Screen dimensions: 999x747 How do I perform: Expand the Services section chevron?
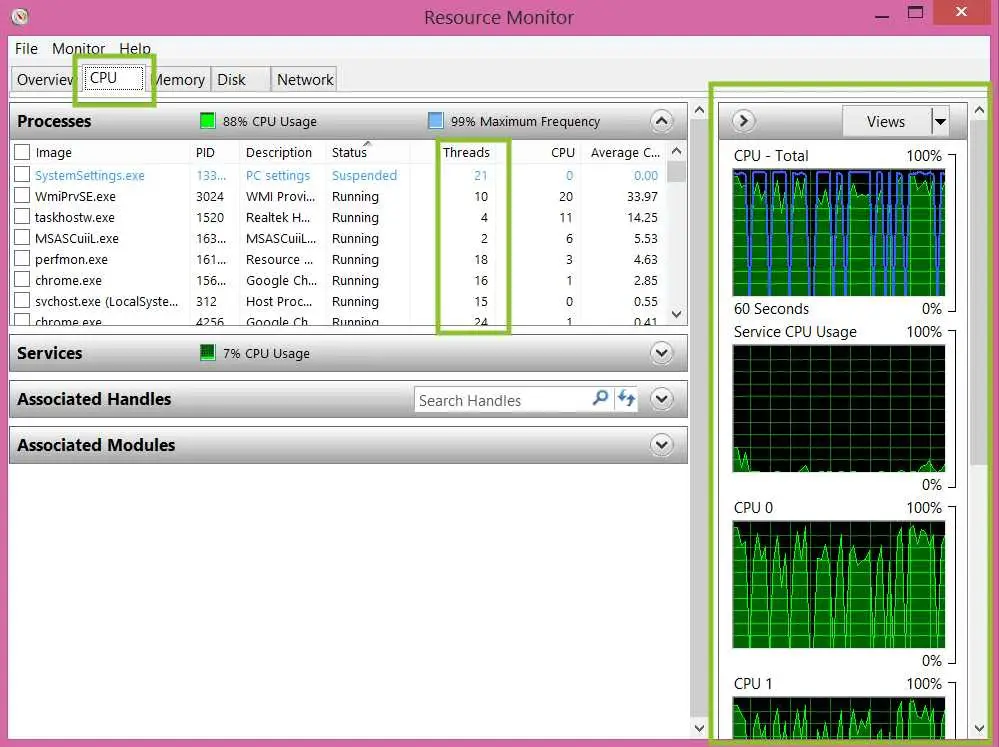[661, 352]
